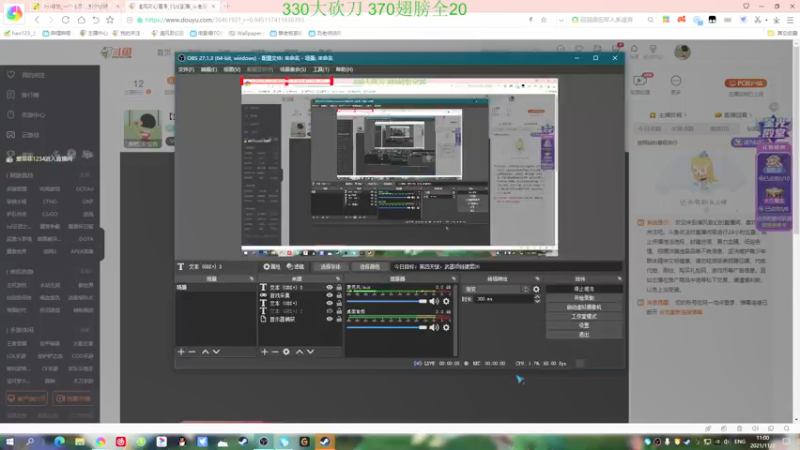This screenshot has width=800, height=450.
Task: Open File Explorer from the taskbar
Action: pyautogui.click(x=80, y=441)
